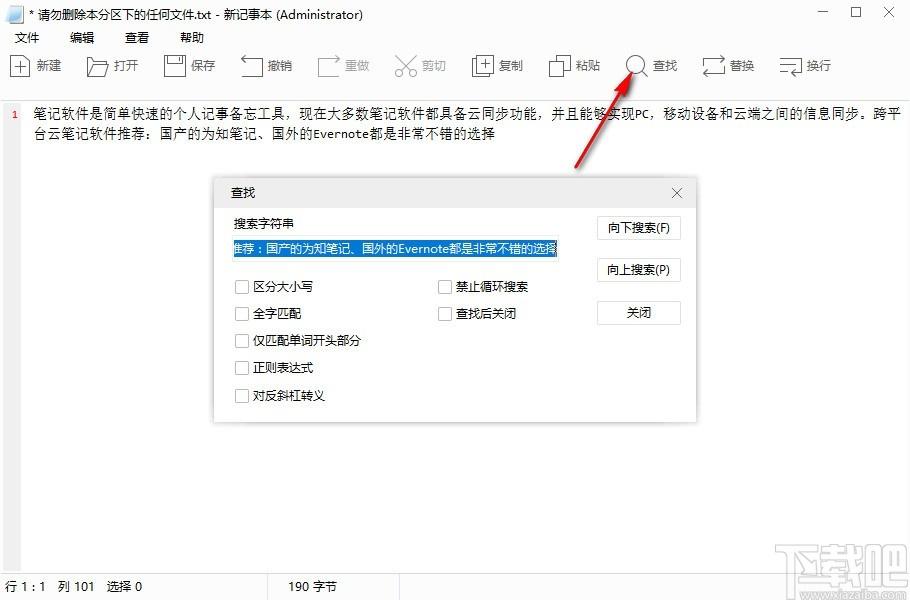
Task: Undo via the 撤销 toolbar icon
Action: point(251,66)
